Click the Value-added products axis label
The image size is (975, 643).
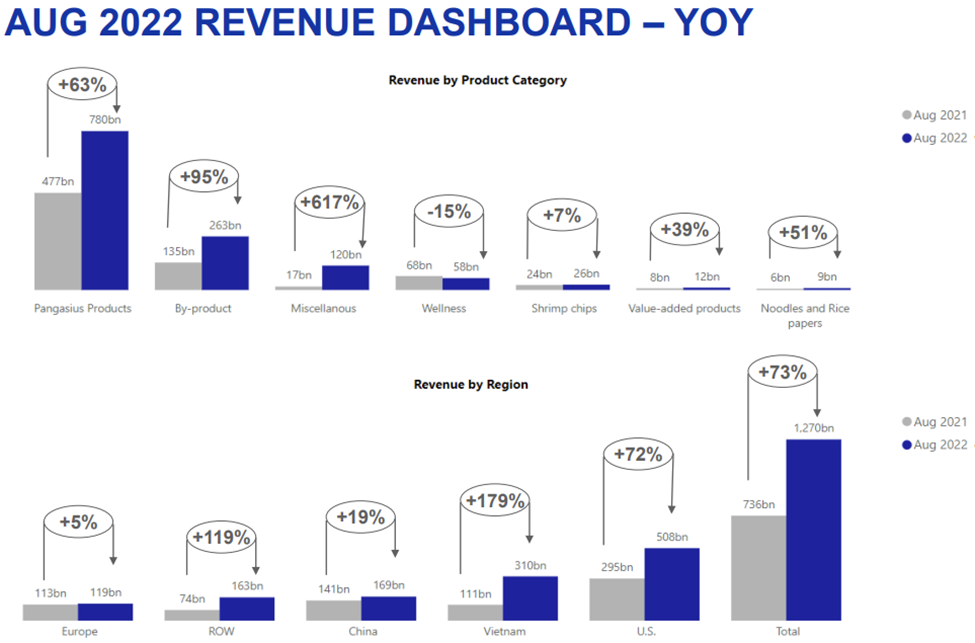684,309
